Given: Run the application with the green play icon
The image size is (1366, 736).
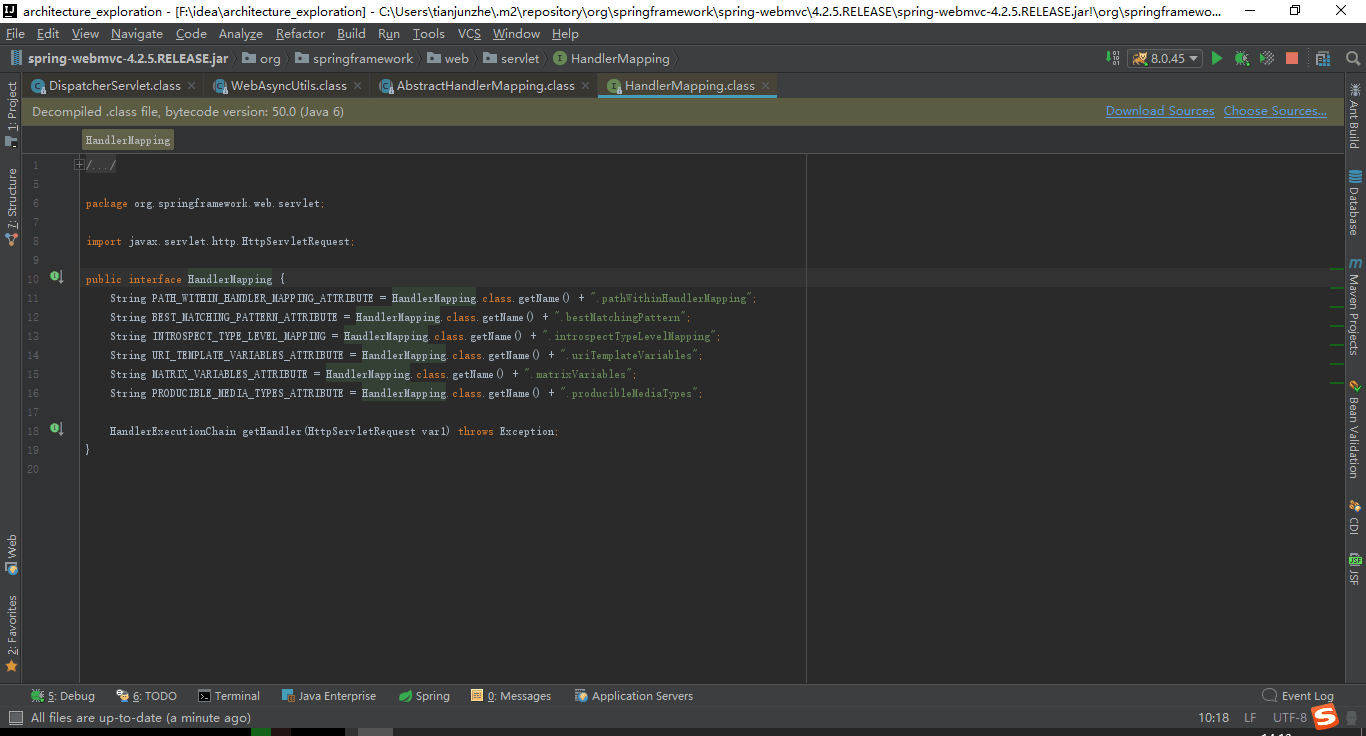Looking at the screenshot, I should [1217, 58].
